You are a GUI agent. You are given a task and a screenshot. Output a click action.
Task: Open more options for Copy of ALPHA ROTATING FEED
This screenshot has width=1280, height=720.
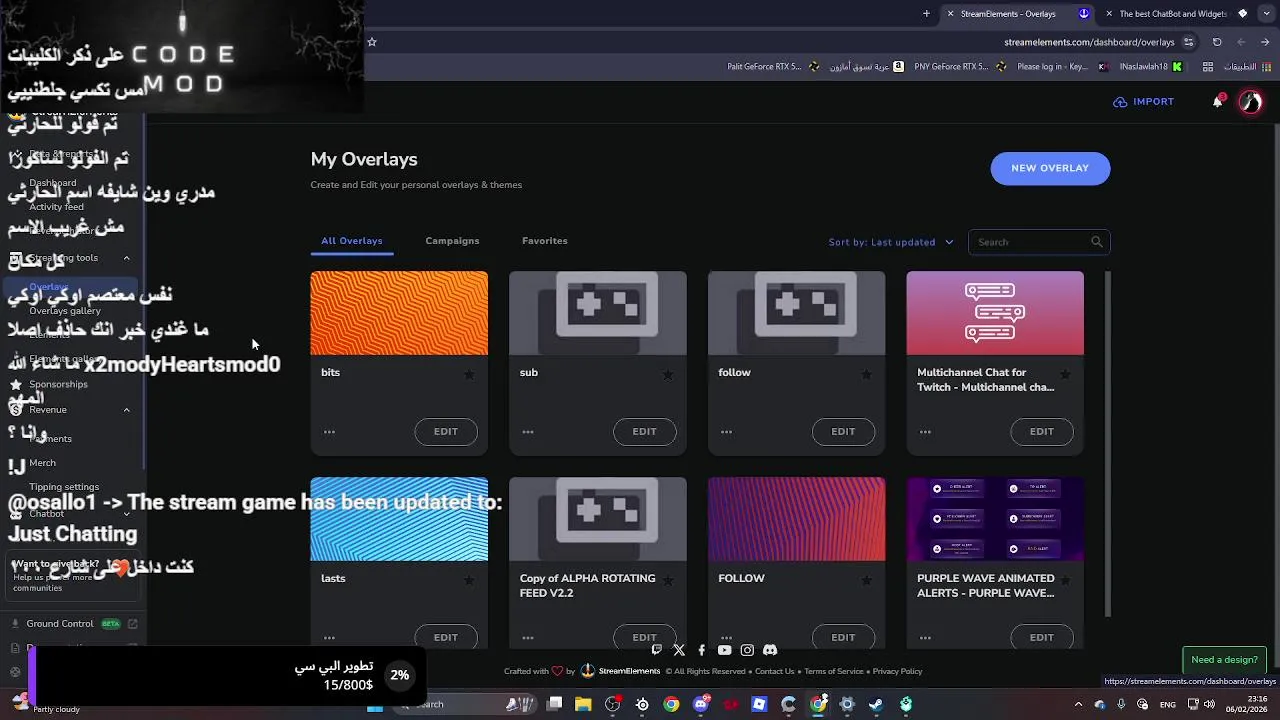coord(528,638)
